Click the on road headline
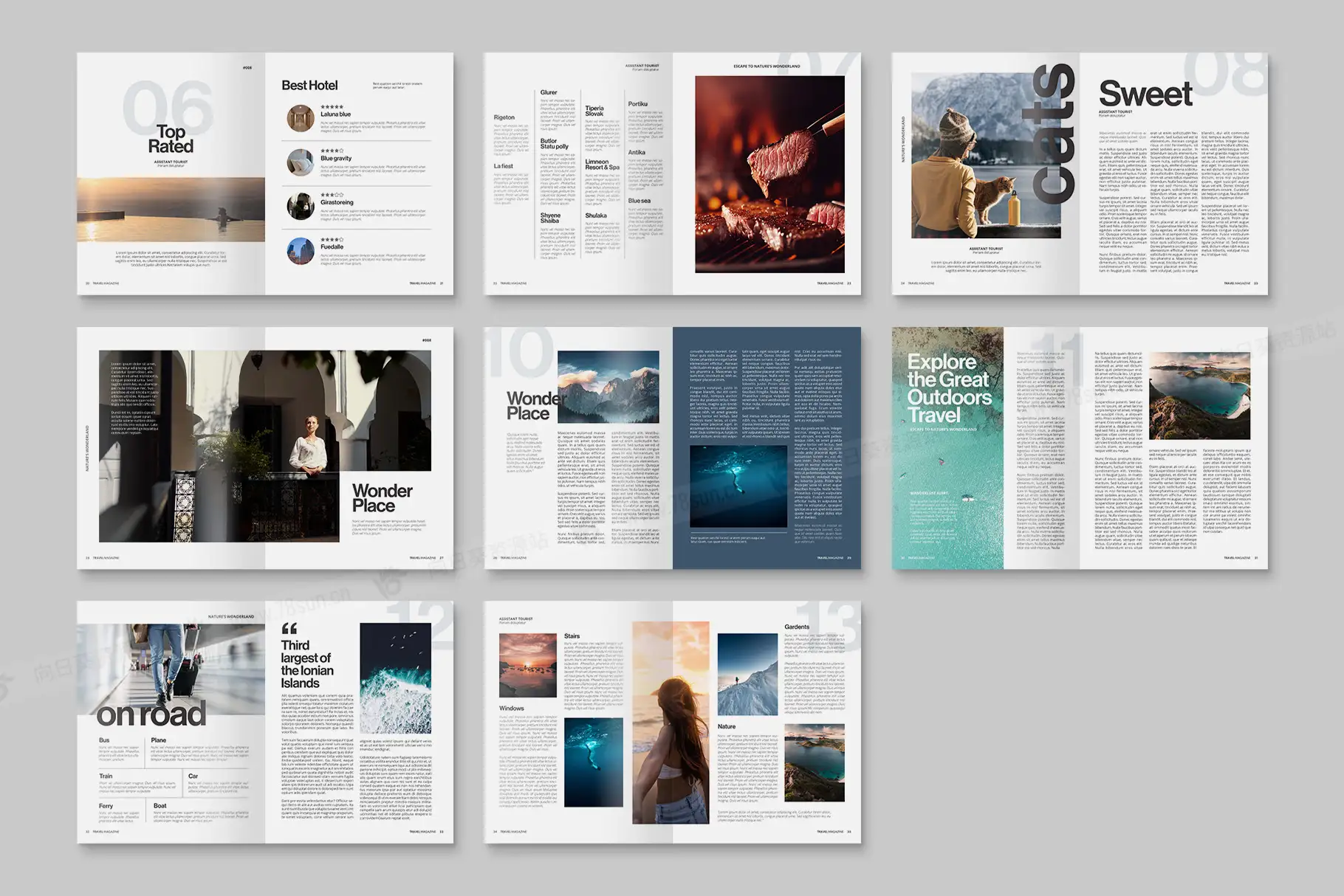Screen dimensions: 1344x896 (x=151, y=714)
